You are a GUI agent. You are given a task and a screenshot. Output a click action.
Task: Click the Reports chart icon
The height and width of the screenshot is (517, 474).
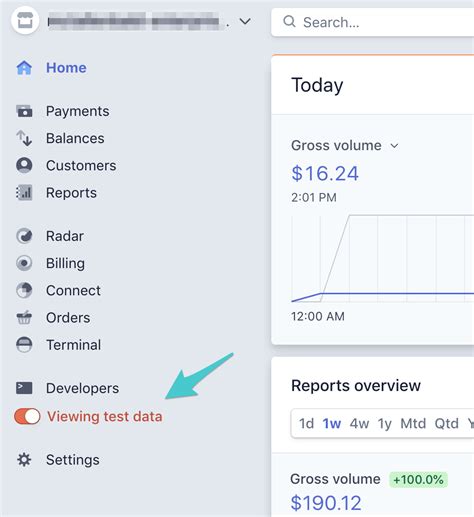(24, 193)
